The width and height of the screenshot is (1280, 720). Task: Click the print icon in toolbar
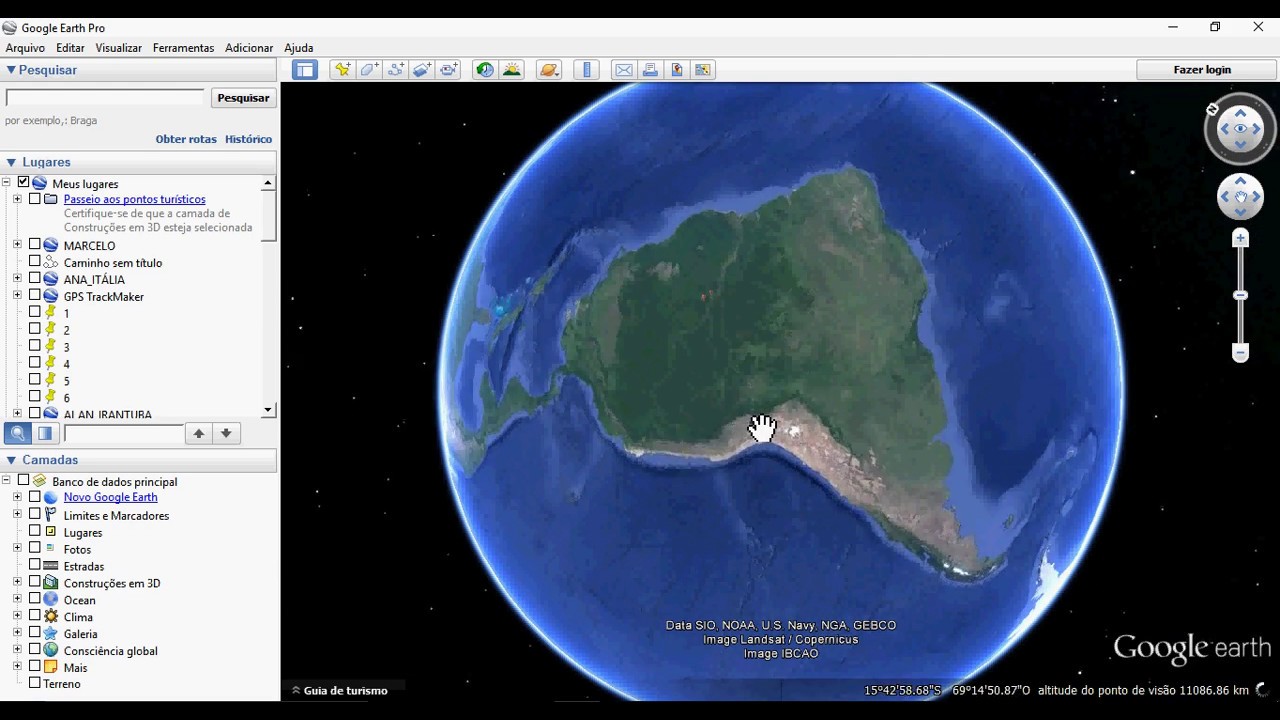(650, 70)
